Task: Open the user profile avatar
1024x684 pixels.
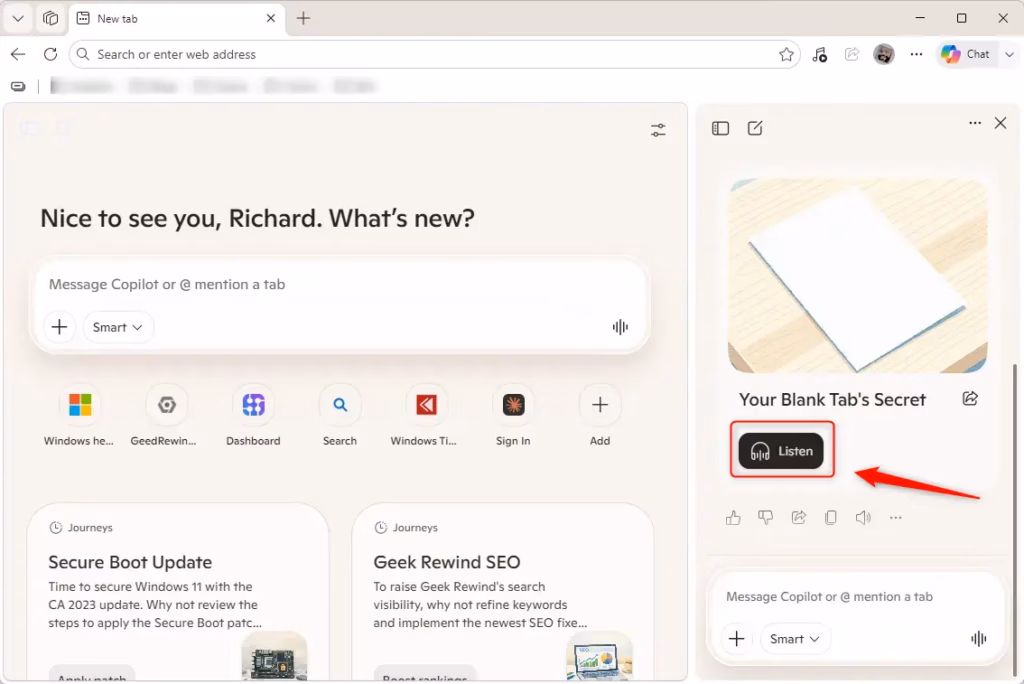Action: [x=884, y=54]
